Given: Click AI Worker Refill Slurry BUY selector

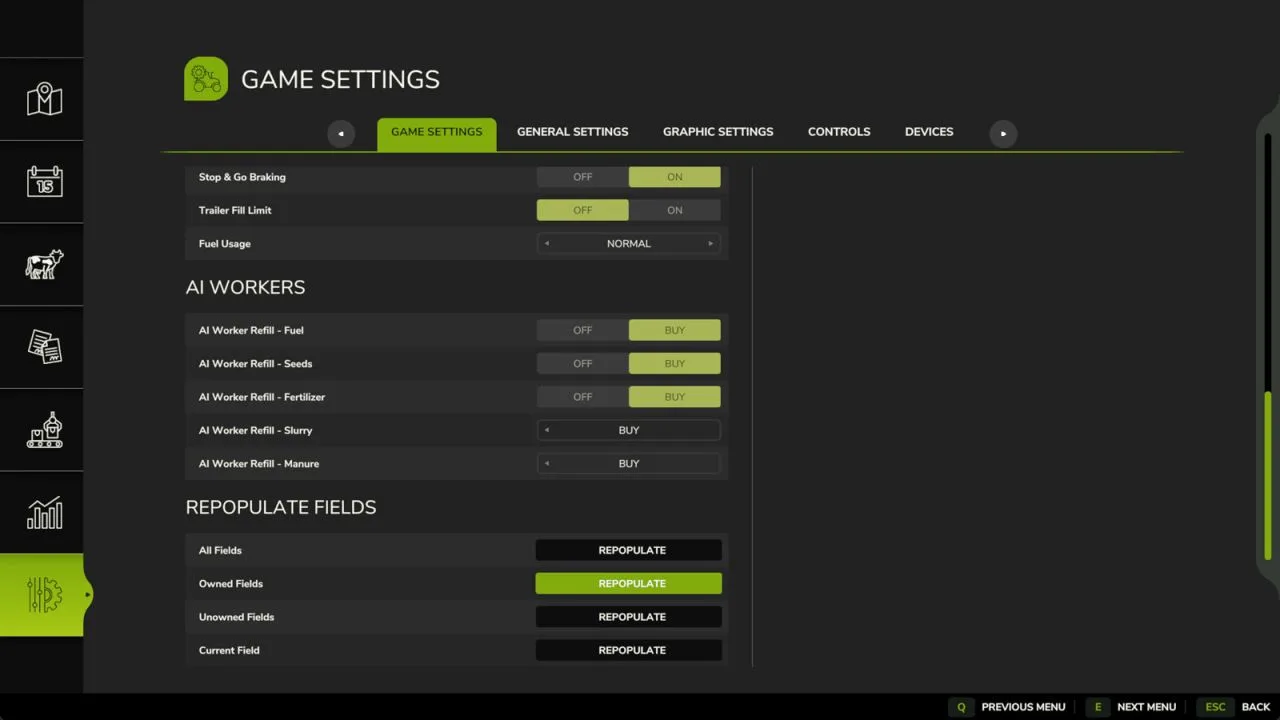Looking at the screenshot, I should pos(629,430).
